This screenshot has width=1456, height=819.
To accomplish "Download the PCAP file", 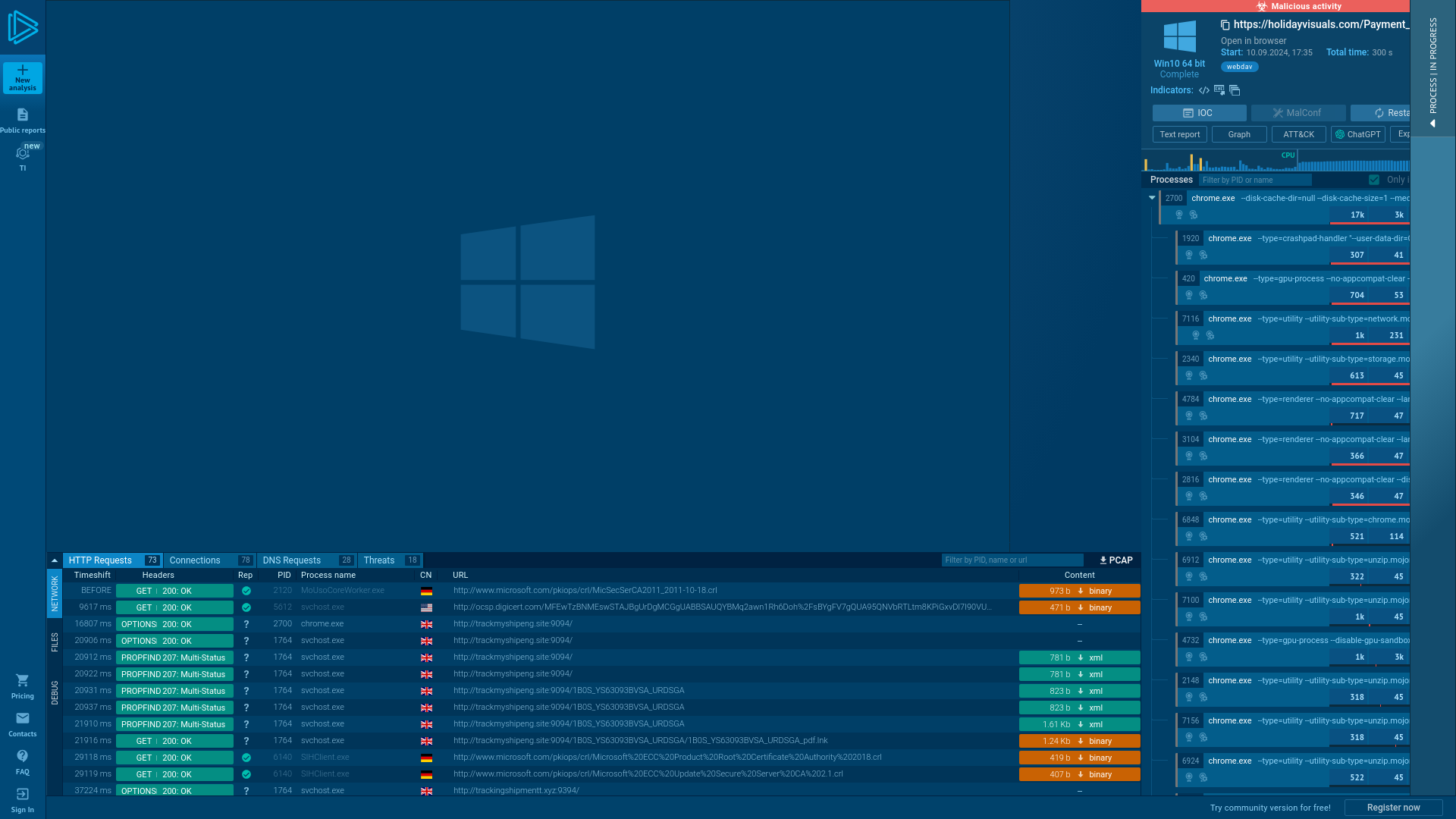I will [x=1116, y=560].
